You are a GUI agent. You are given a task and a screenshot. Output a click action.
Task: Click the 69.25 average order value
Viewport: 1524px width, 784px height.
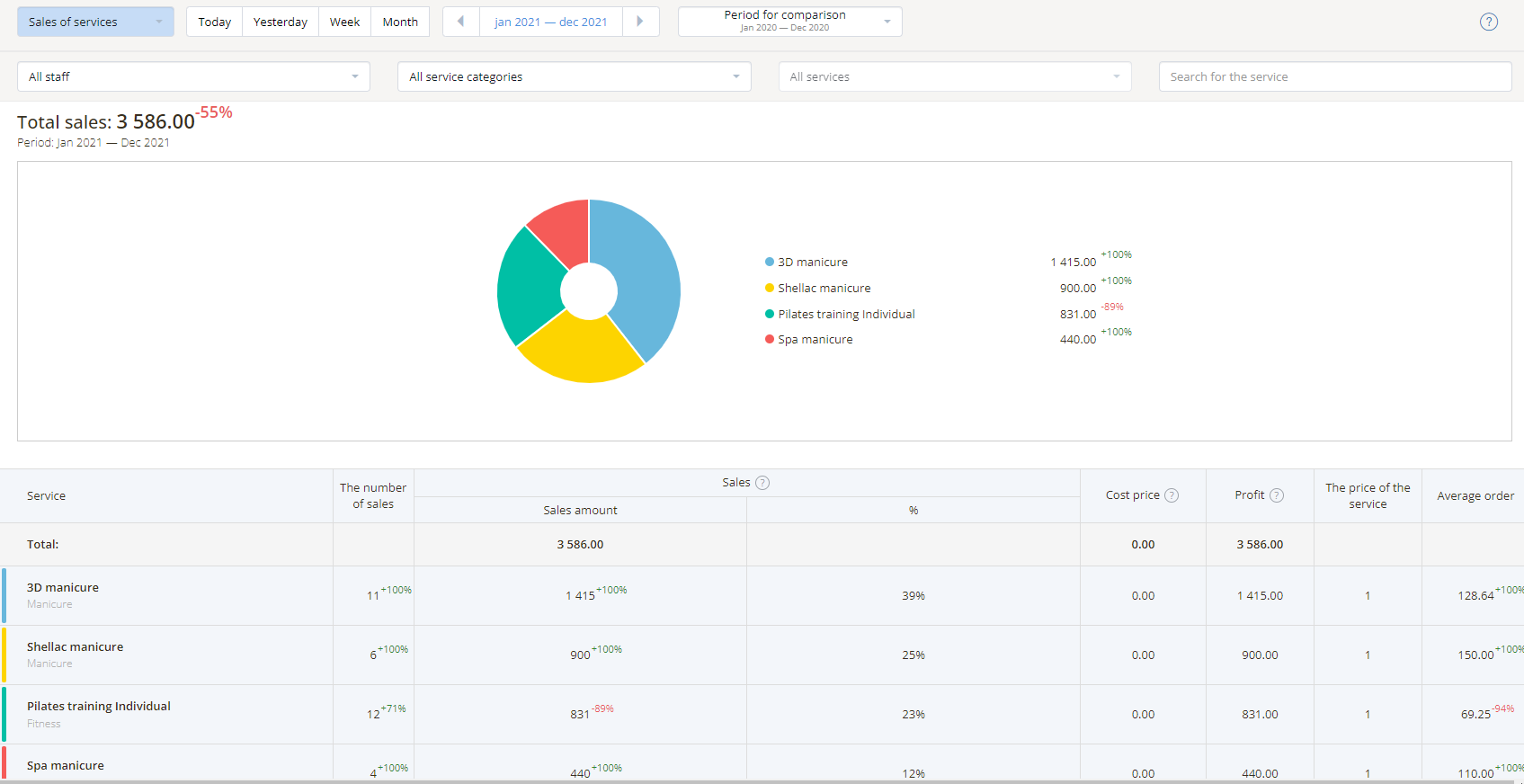click(x=1475, y=714)
